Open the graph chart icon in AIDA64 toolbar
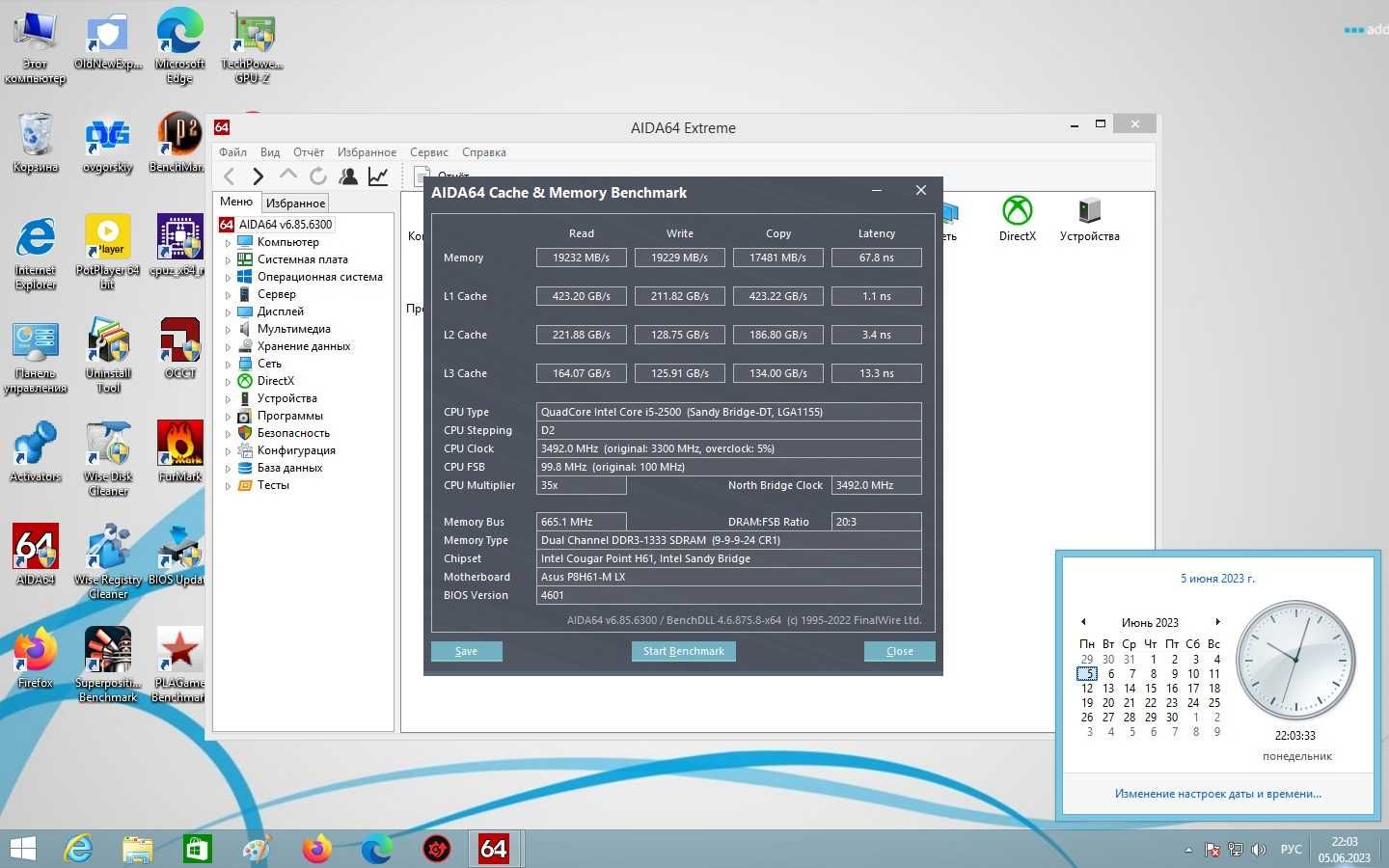This screenshot has height=868, width=1389. point(378,176)
